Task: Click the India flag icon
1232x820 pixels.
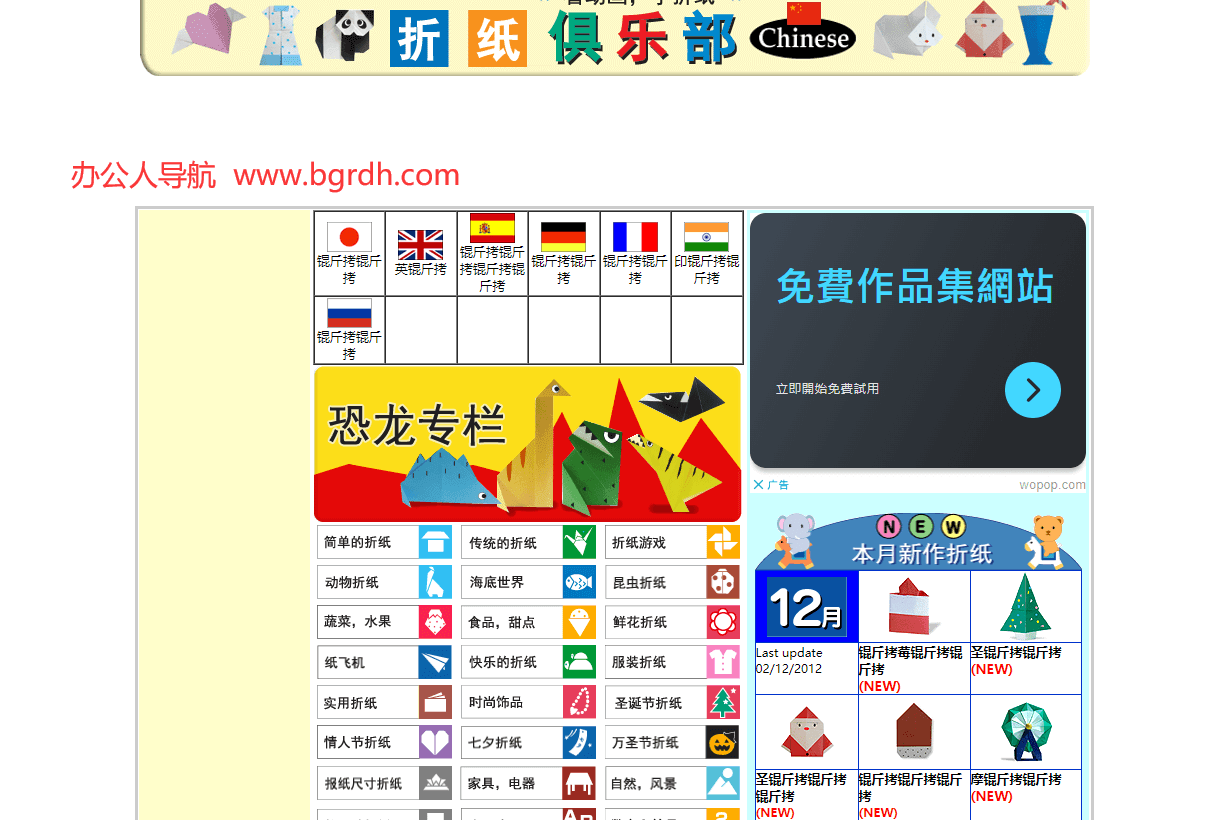Action: pyautogui.click(x=706, y=237)
